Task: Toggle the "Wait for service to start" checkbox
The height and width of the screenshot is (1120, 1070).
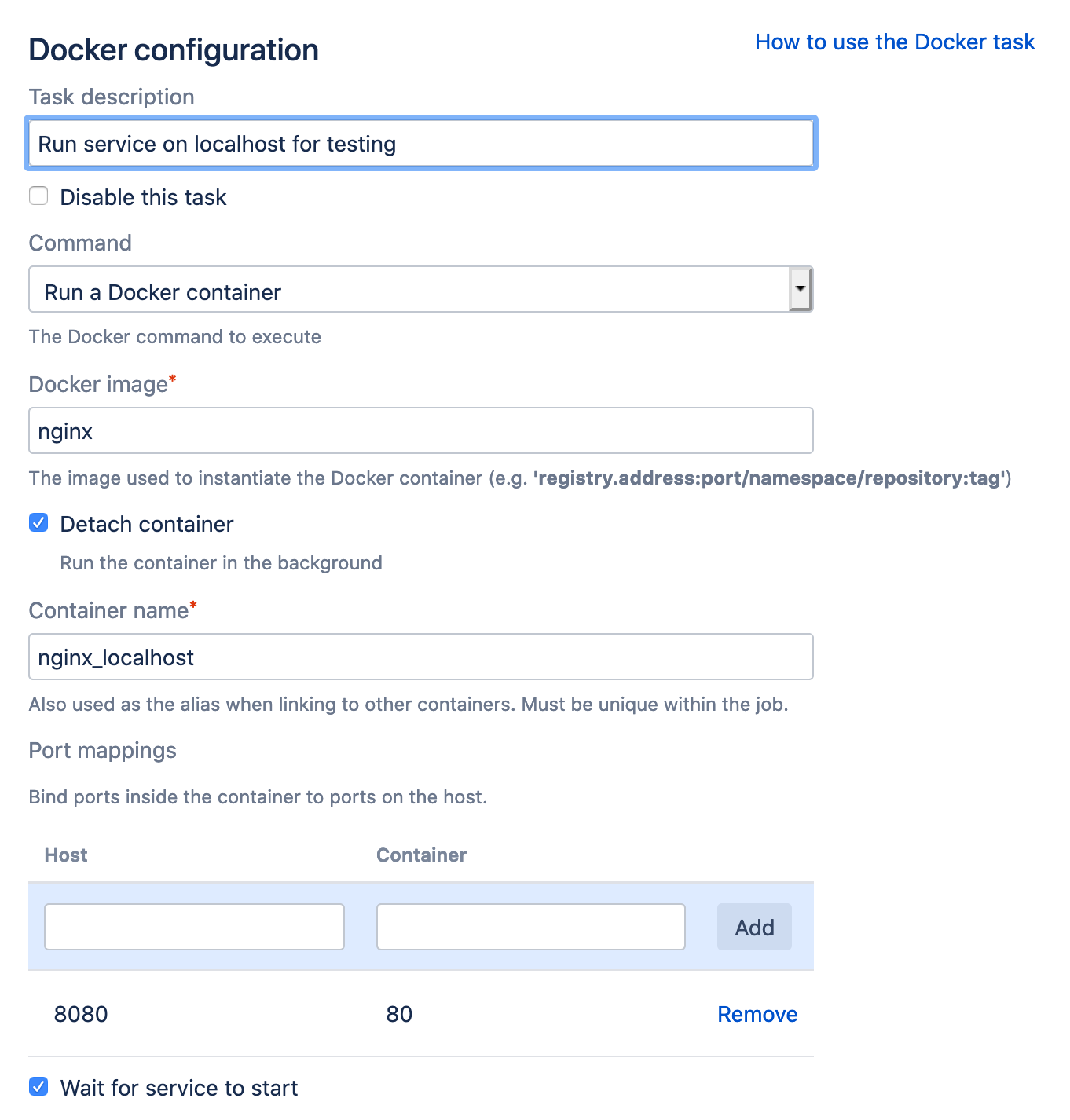Action: click(x=38, y=1087)
